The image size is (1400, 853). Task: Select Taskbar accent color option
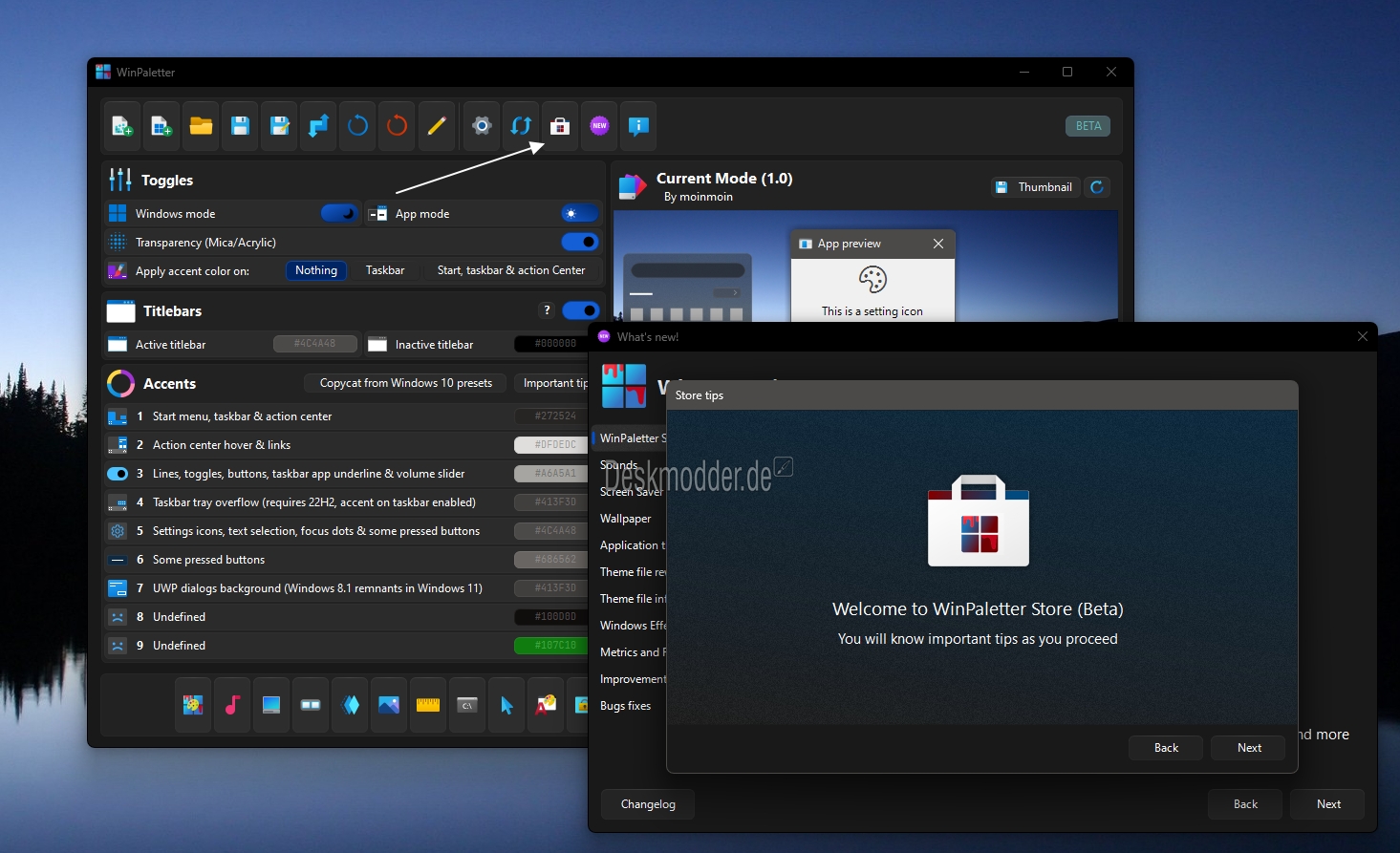click(385, 270)
